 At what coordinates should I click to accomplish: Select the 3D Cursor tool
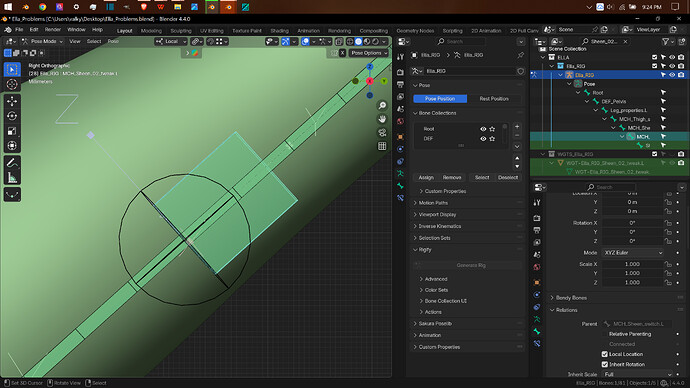point(12,84)
